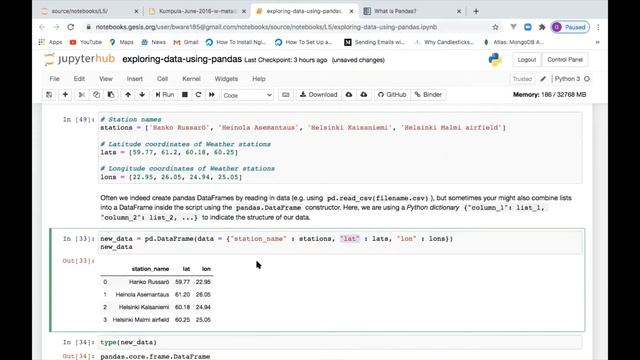Click the GitHub toolbar button
Screen dimensions: 640x360
[392, 95]
